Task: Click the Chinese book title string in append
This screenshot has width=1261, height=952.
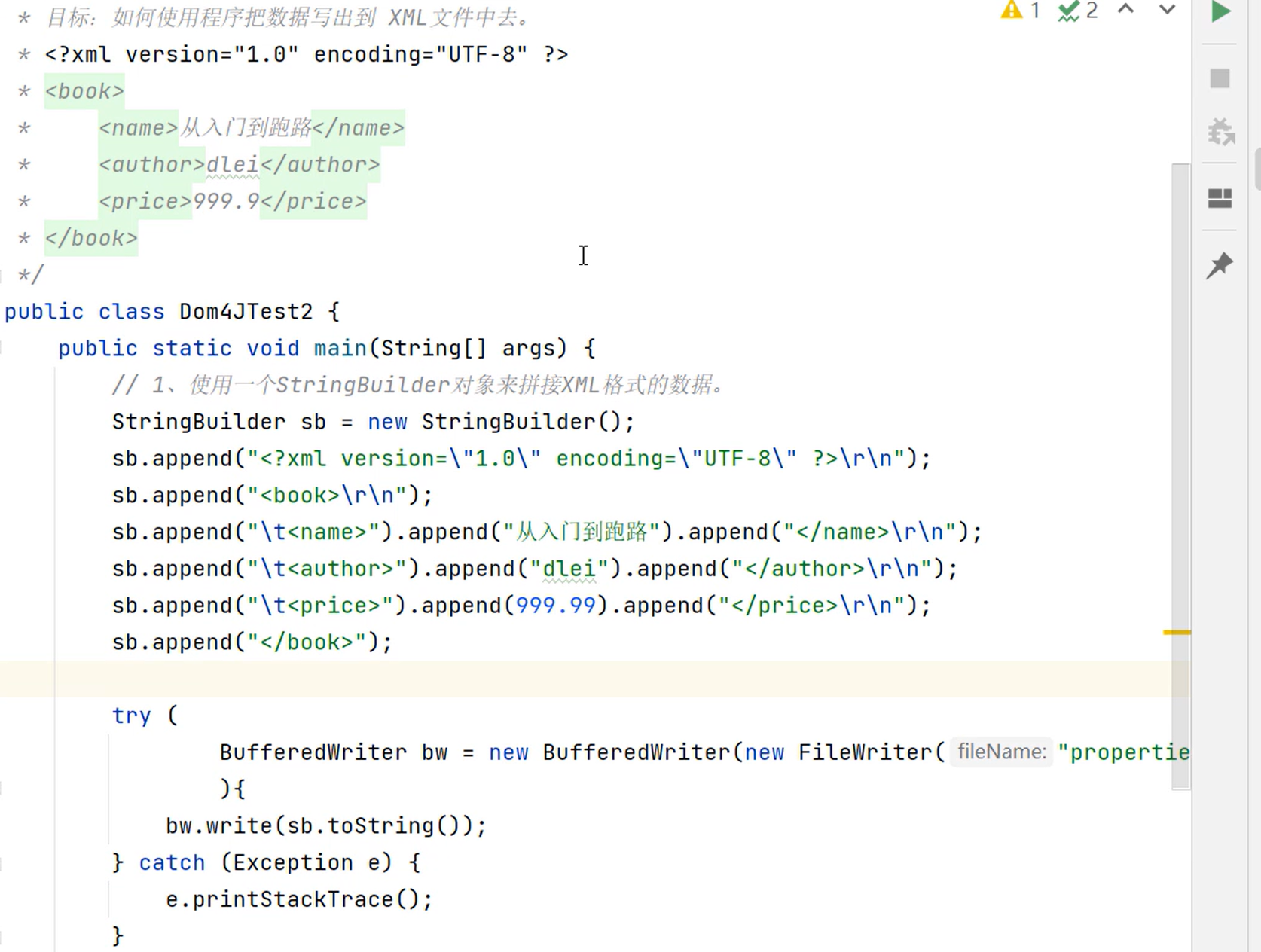Action: 582,532
